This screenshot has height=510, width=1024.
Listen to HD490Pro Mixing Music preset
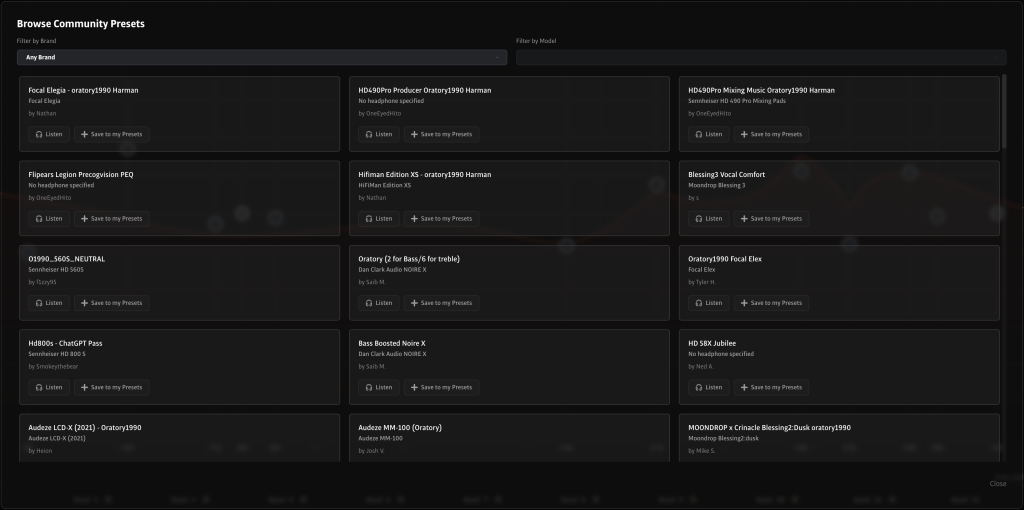(x=709, y=135)
